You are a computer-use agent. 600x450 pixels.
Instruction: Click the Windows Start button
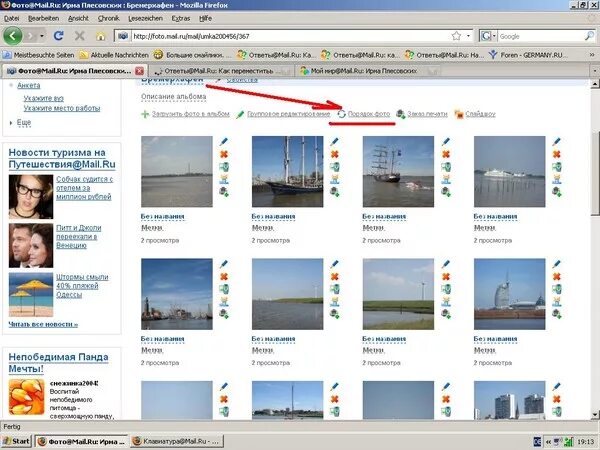pos(15,441)
